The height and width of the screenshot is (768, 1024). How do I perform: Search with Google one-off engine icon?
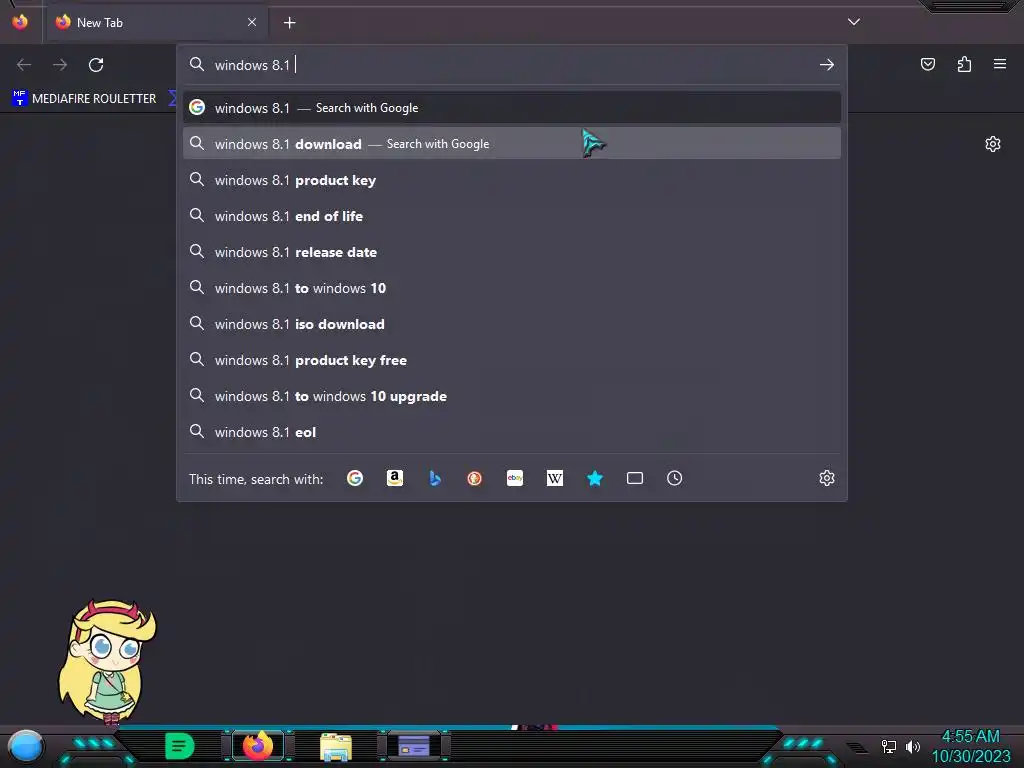coord(355,478)
